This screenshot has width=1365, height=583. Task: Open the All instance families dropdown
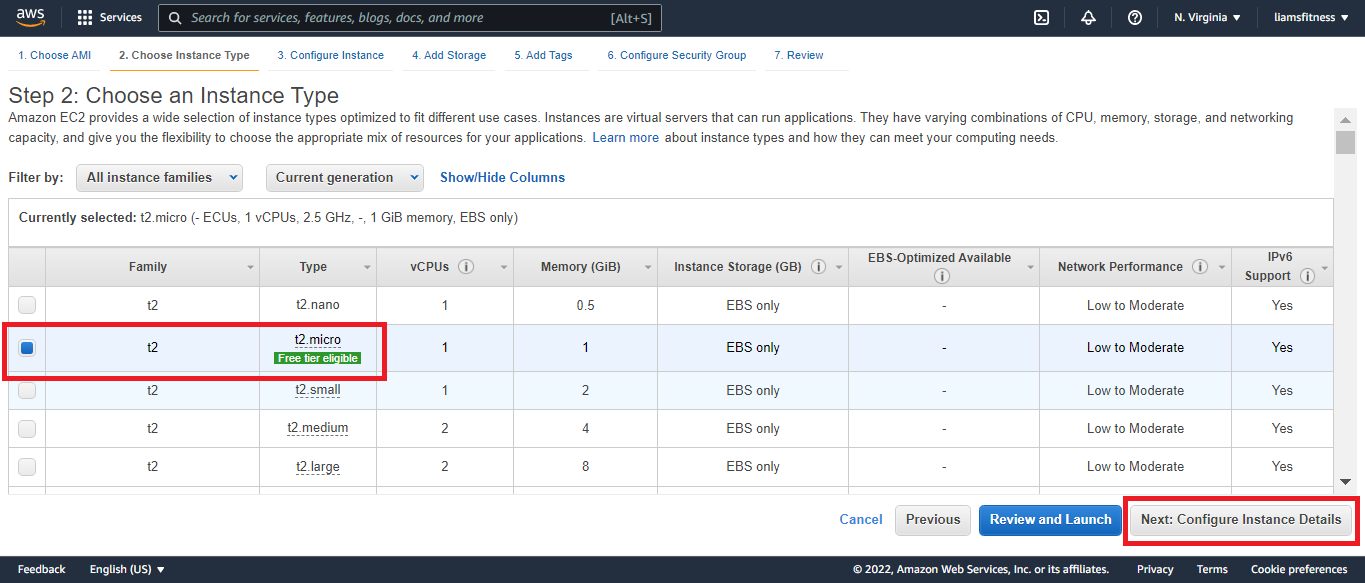tap(160, 178)
